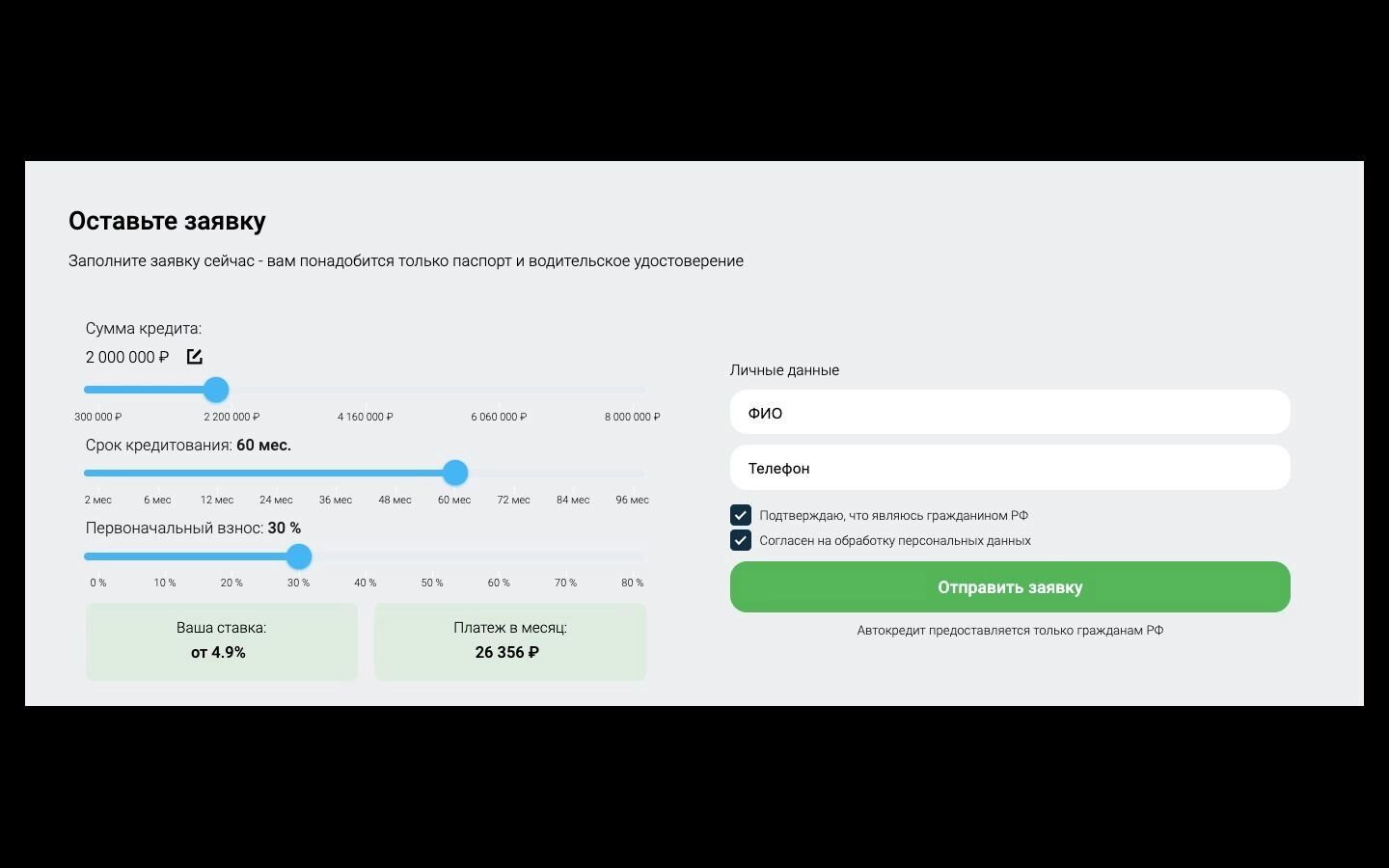Focus the Телефон input field
This screenshot has width=1389, height=868.
pyautogui.click(x=1009, y=468)
